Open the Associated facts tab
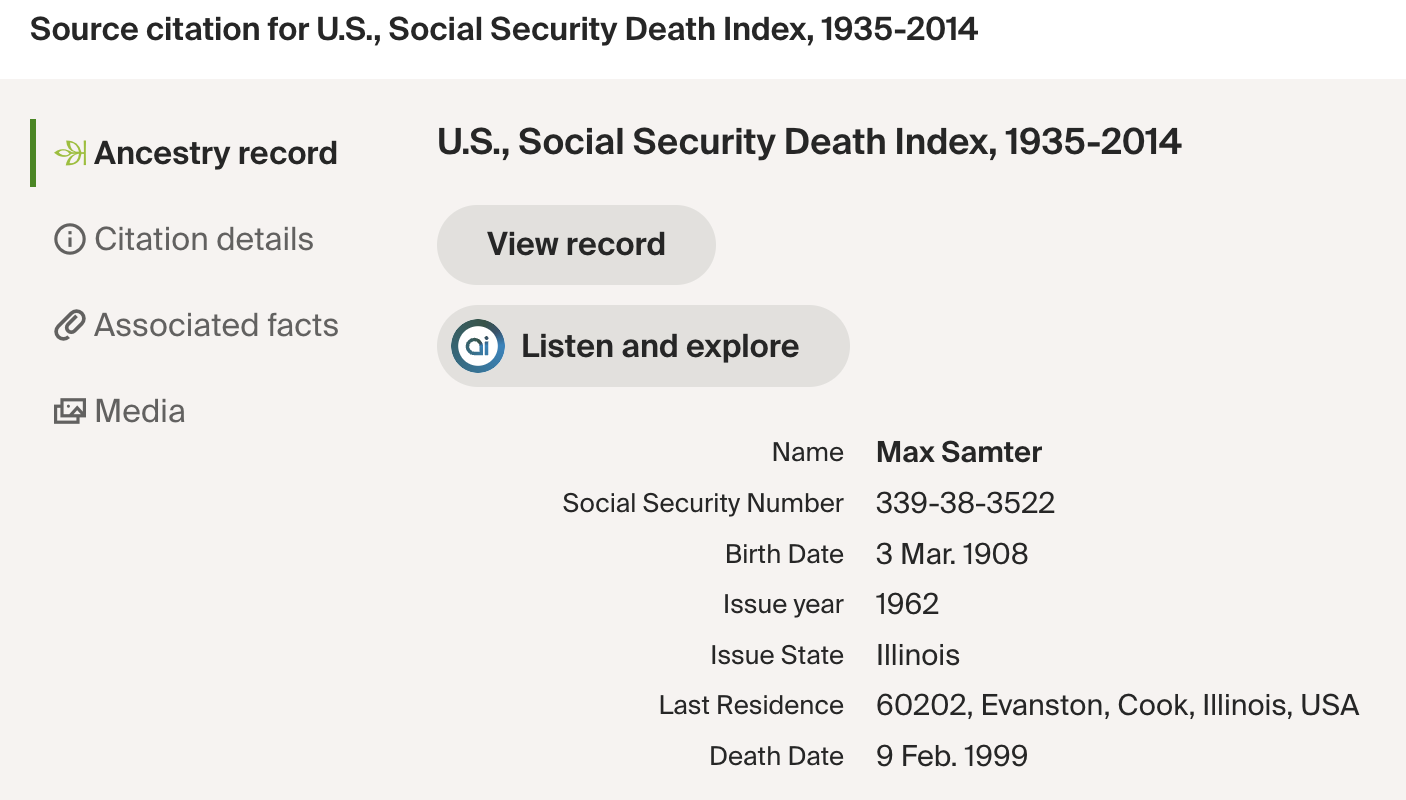Viewport: 1406px width, 800px height. coord(216,326)
